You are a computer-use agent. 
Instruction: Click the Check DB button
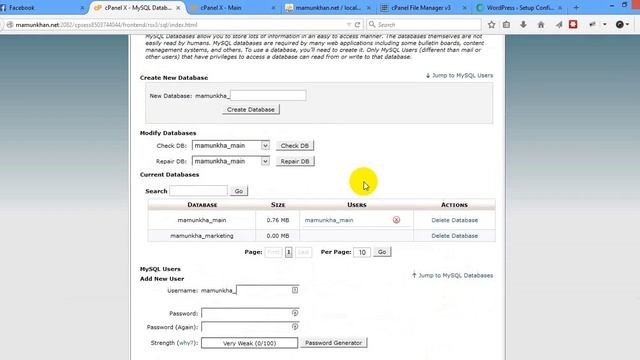tap(295, 146)
